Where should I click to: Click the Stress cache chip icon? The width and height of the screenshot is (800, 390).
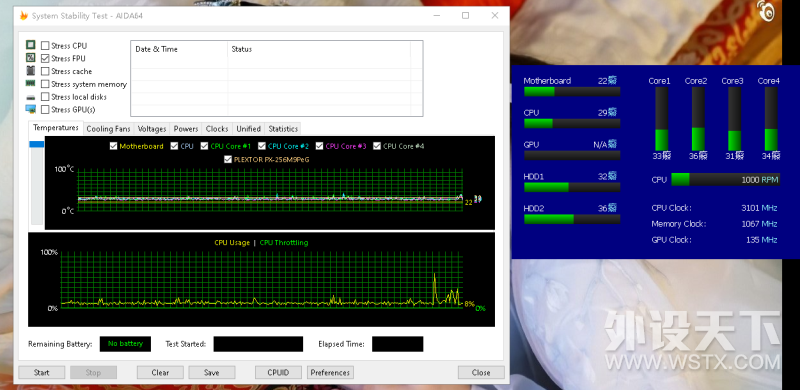(x=31, y=71)
